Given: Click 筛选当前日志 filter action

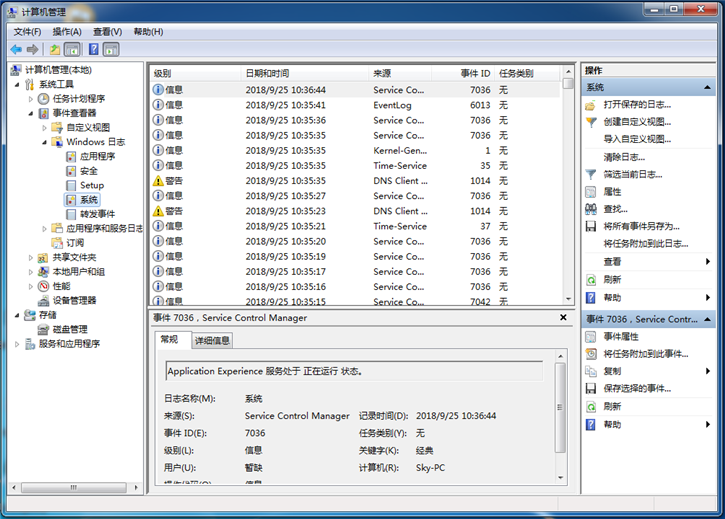Looking at the screenshot, I should click(x=632, y=174).
